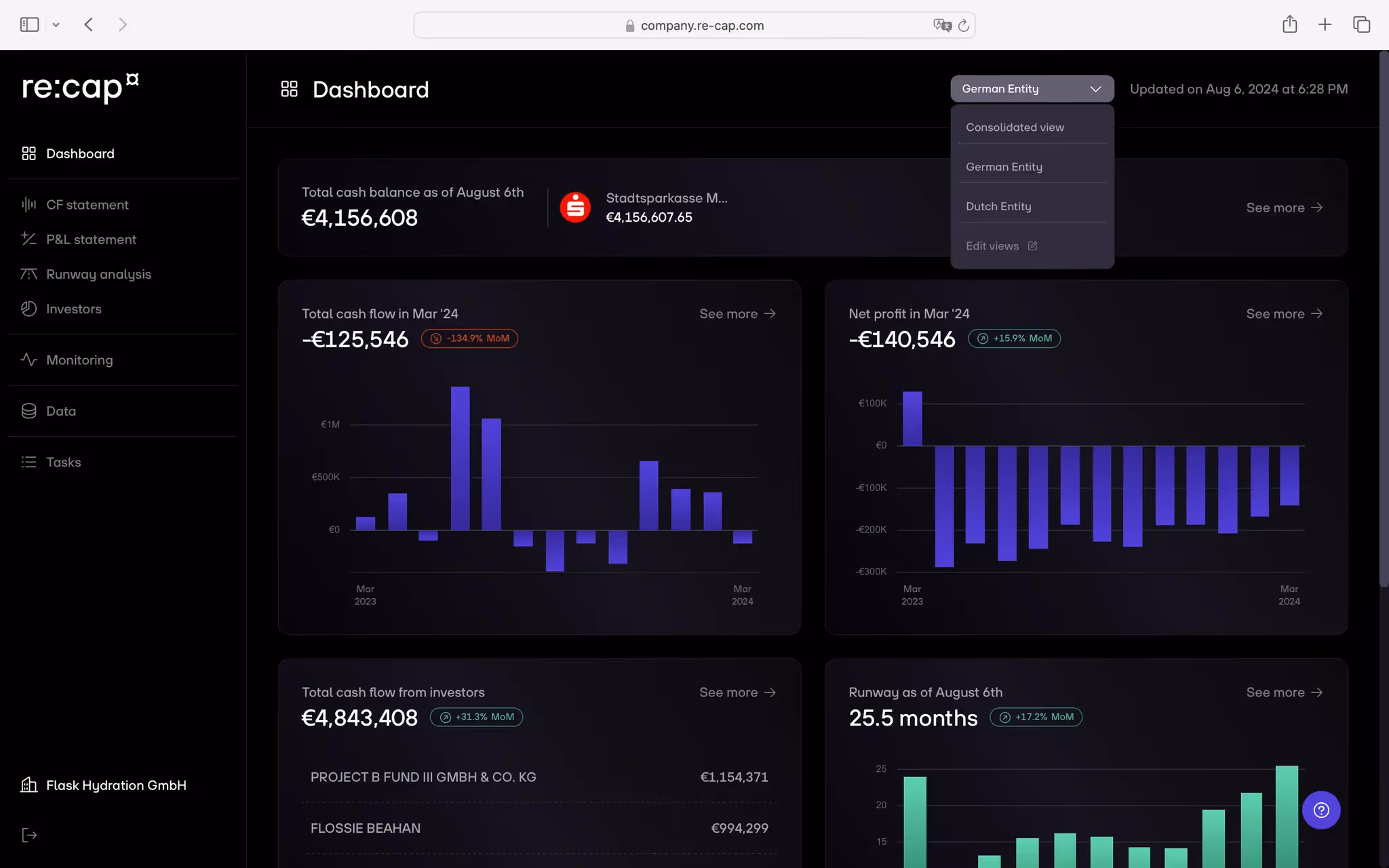The image size is (1389, 868).
Task: Click the CF statement sidebar icon
Action: pos(28,204)
